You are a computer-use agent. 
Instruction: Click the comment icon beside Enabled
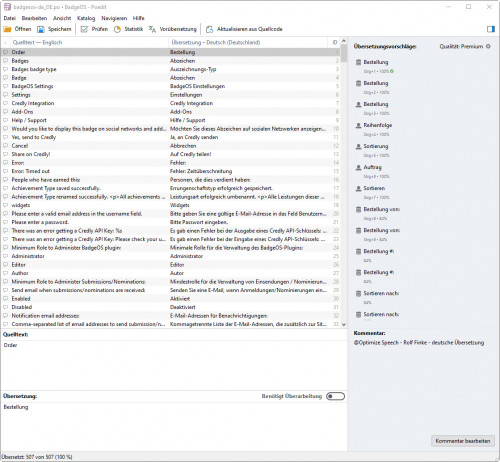pos(6,299)
